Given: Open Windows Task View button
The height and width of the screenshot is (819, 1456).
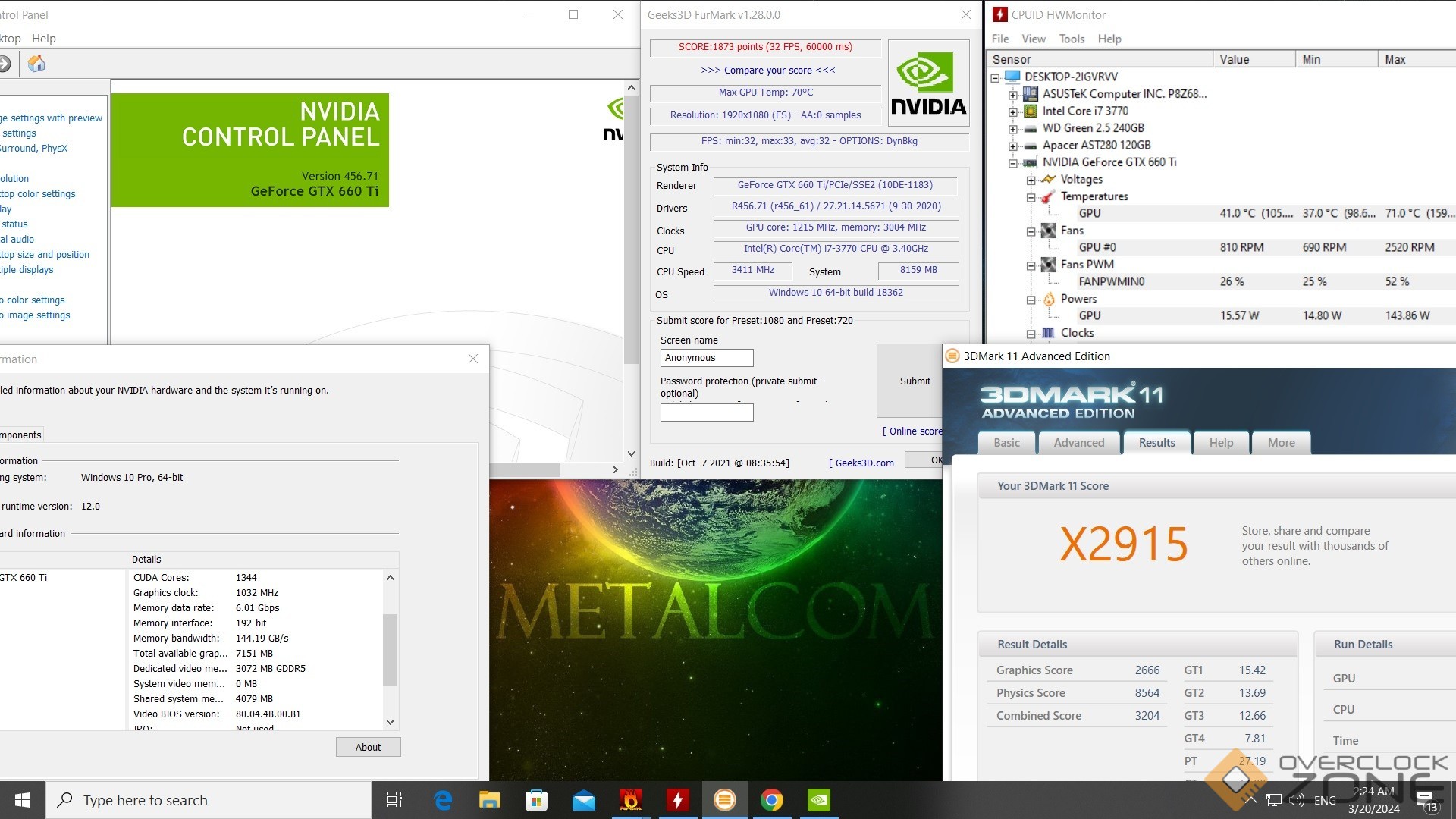Looking at the screenshot, I should pos(394,800).
